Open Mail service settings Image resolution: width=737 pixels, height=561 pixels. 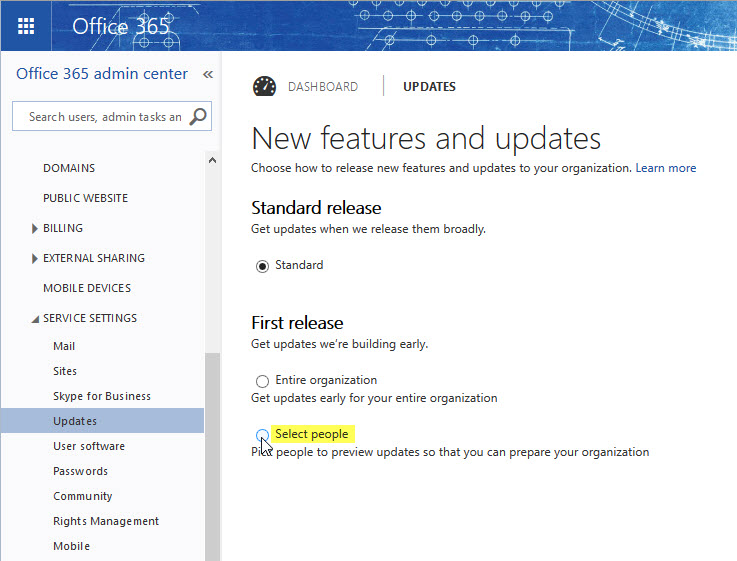[64, 346]
